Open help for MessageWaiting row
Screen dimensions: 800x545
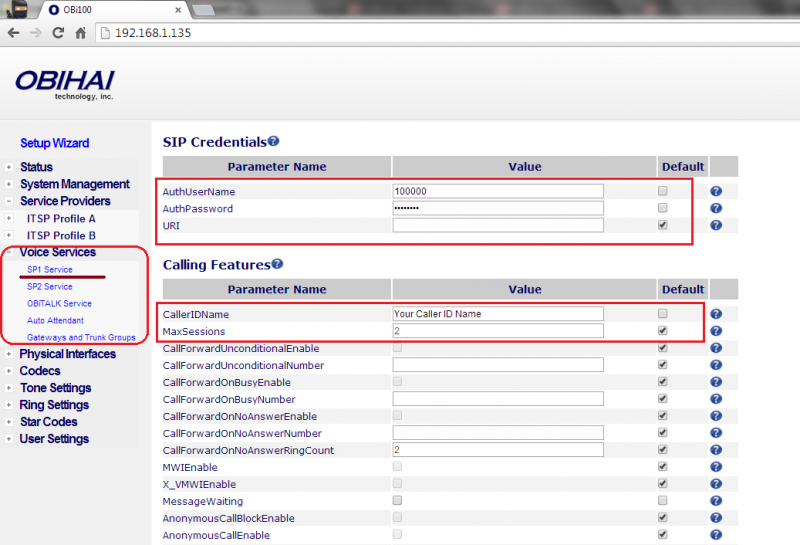(716, 501)
